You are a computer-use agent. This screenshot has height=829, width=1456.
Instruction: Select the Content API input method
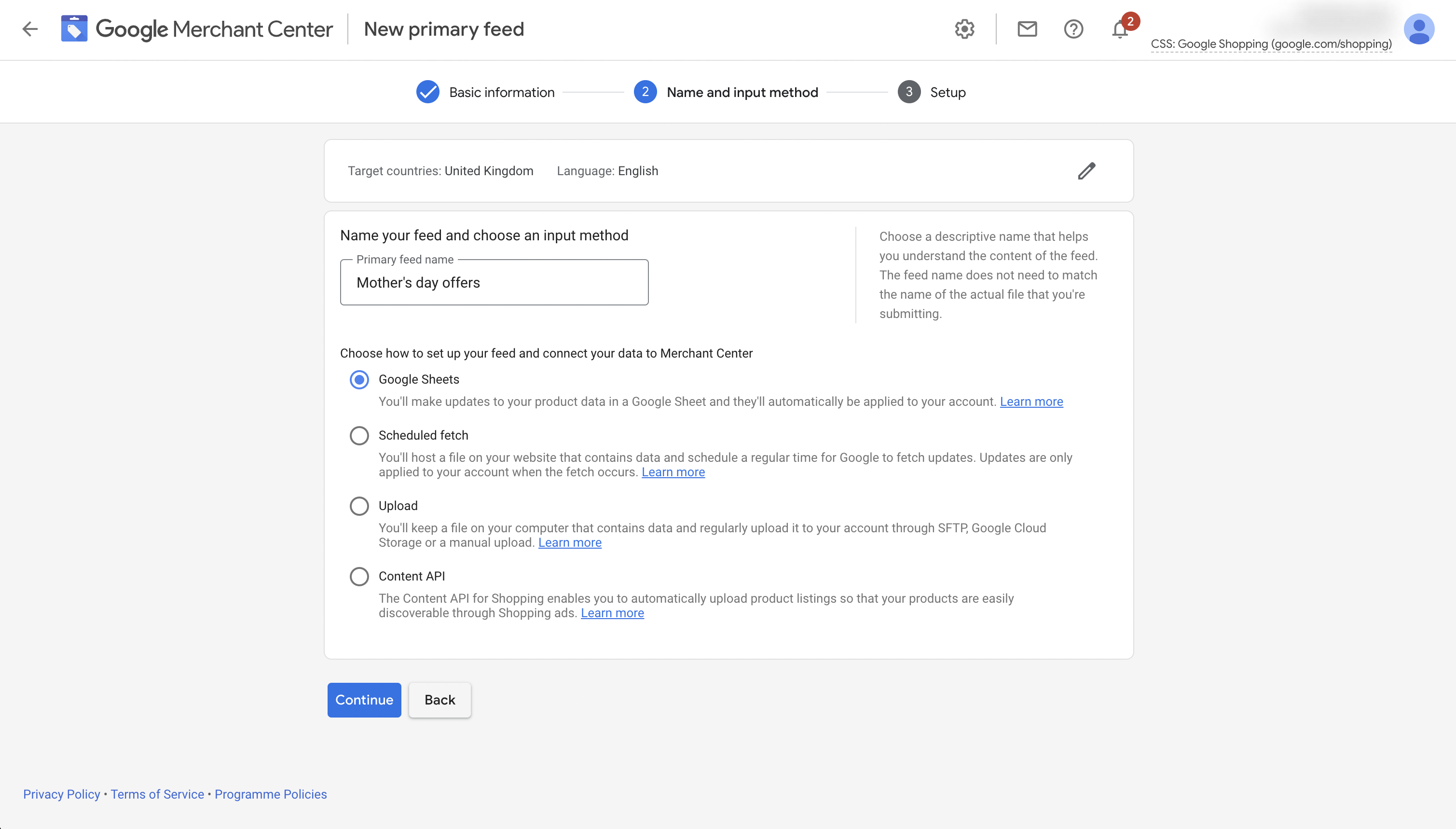[x=359, y=576]
